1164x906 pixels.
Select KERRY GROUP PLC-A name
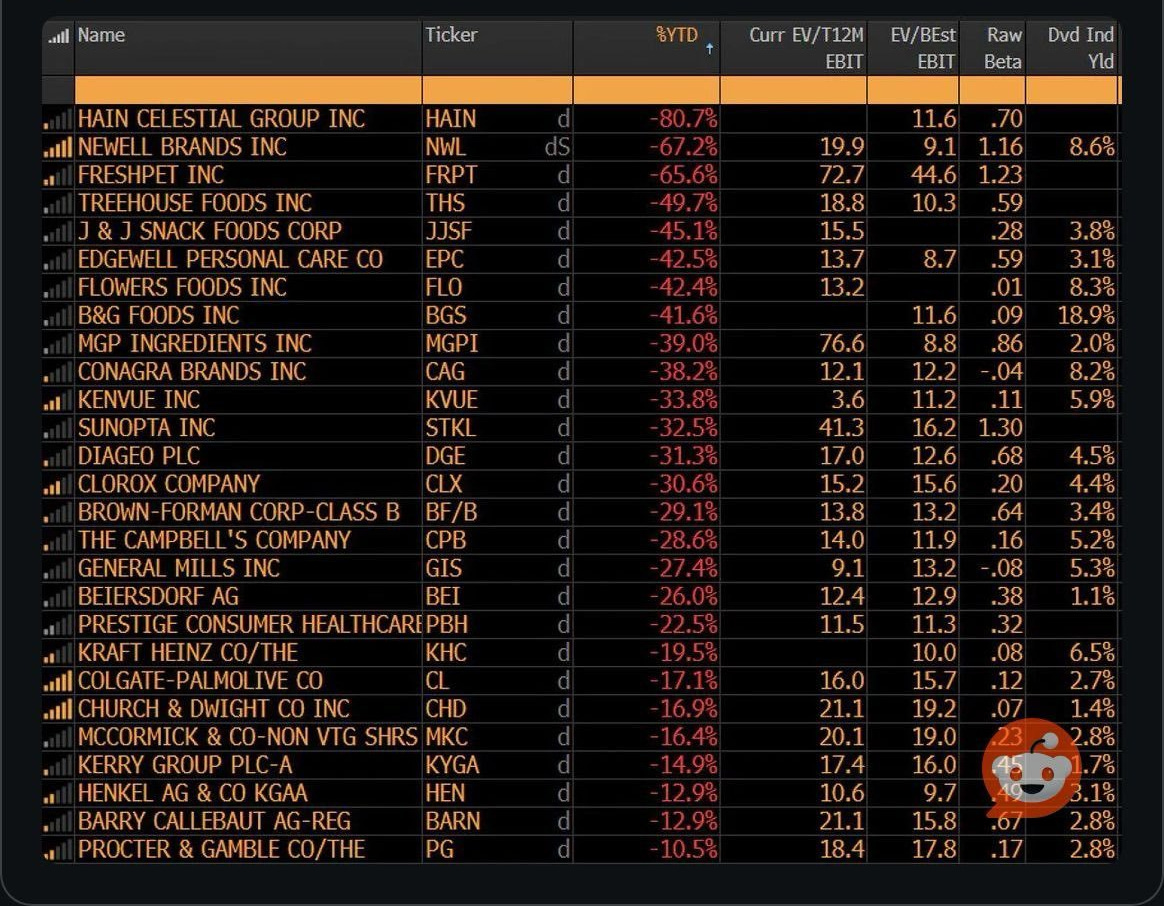[185, 766]
